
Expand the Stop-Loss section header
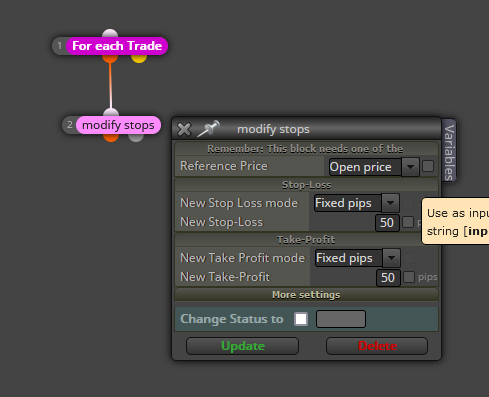(x=306, y=185)
